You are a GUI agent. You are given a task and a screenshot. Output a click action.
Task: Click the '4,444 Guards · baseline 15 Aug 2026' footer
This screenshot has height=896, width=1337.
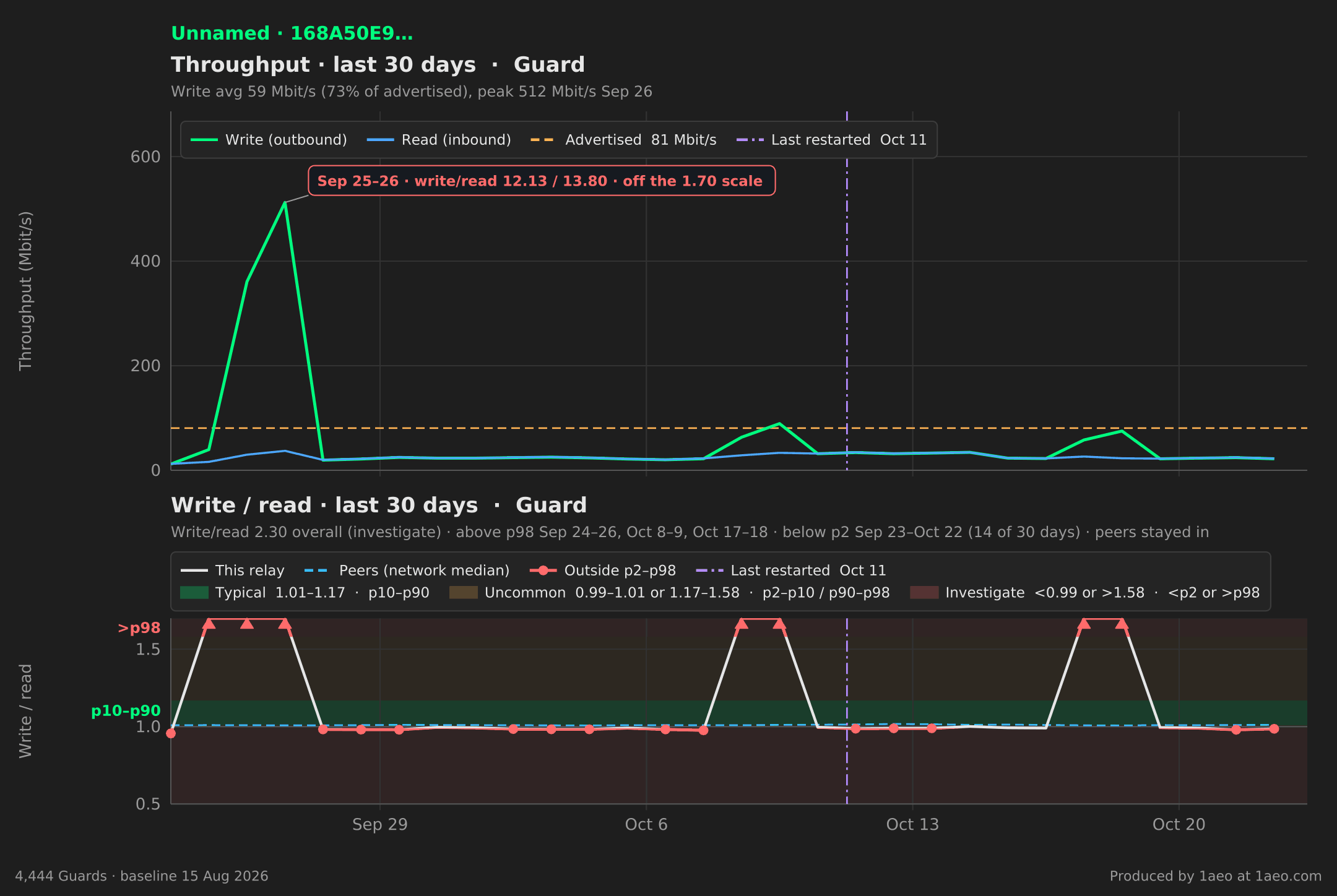tap(142, 876)
